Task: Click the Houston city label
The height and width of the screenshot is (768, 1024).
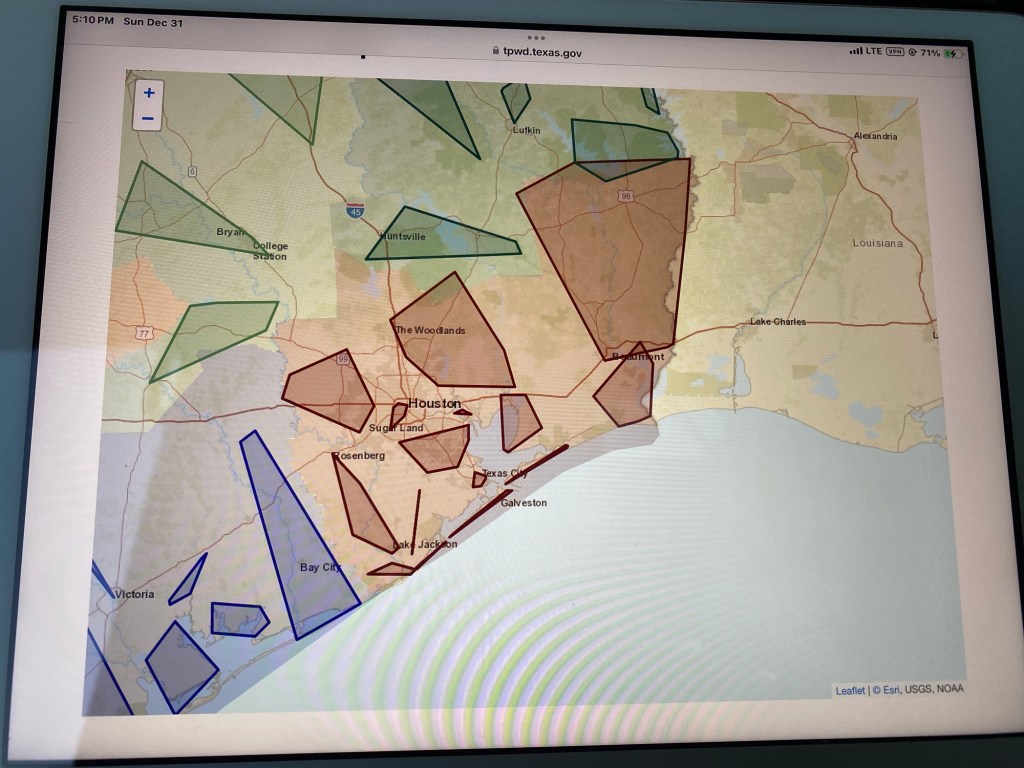Action: point(434,403)
